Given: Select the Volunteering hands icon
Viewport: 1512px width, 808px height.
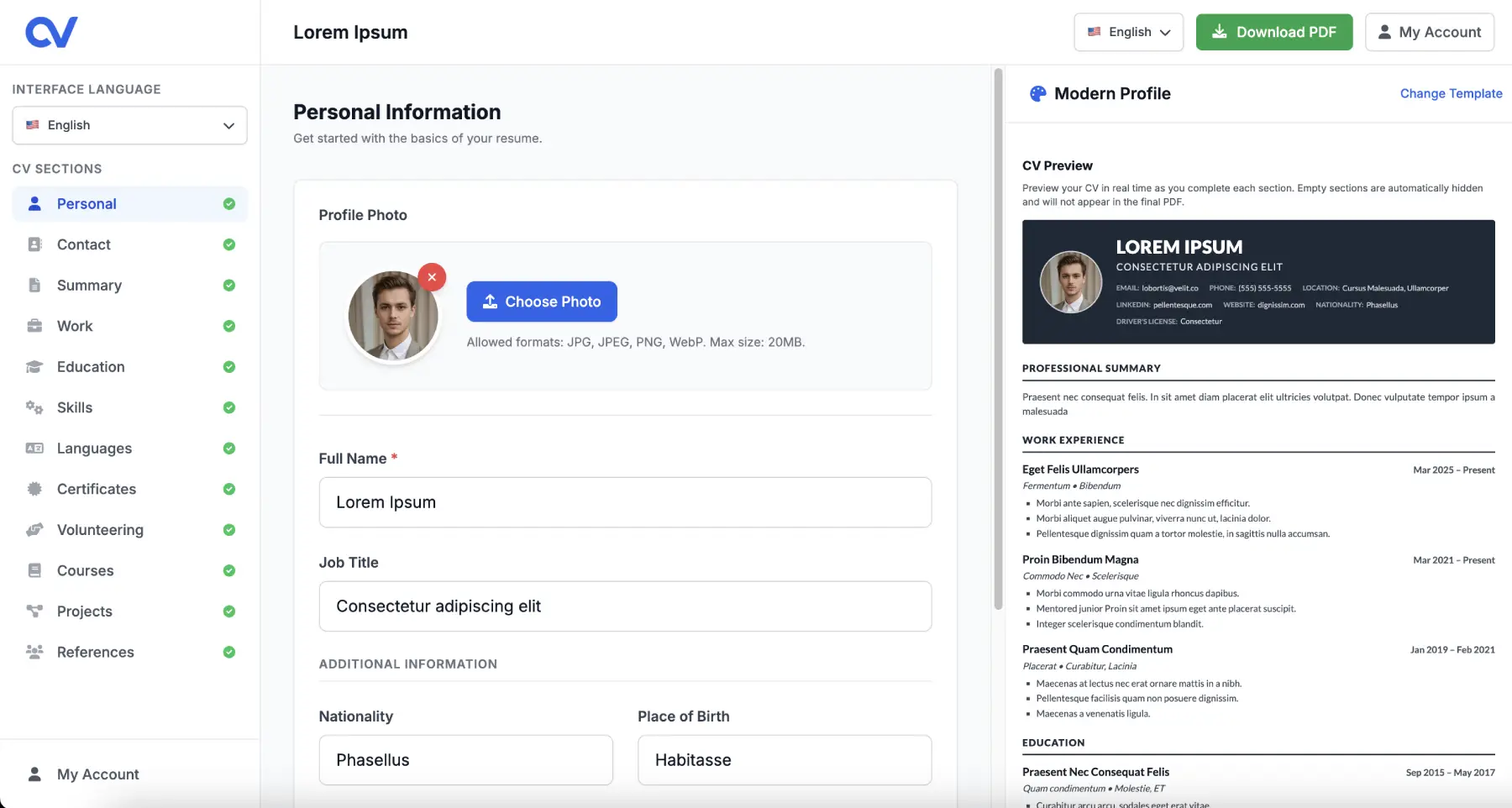Looking at the screenshot, I should point(34,529).
